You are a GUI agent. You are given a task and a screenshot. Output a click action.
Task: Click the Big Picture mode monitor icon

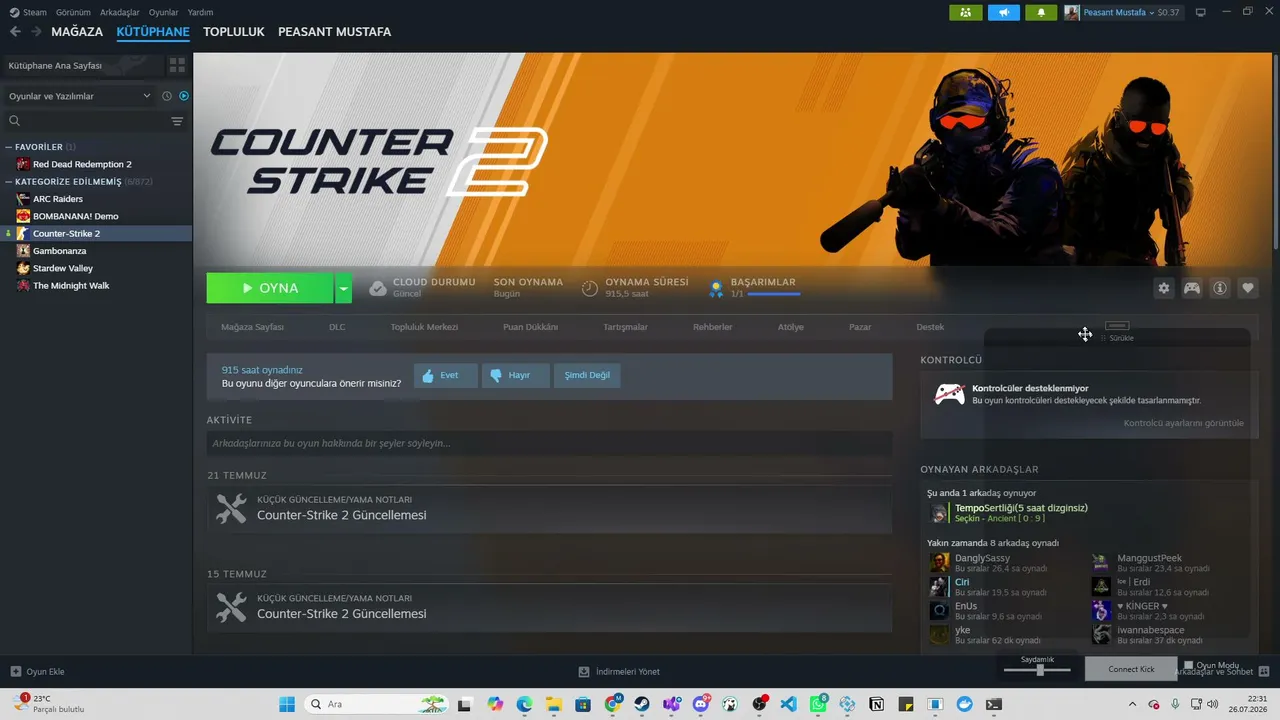coord(1201,12)
